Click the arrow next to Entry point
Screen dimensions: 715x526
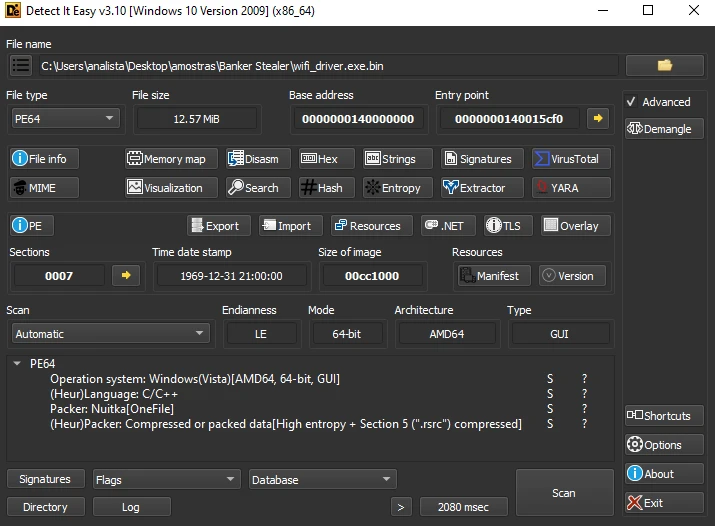pos(598,119)
